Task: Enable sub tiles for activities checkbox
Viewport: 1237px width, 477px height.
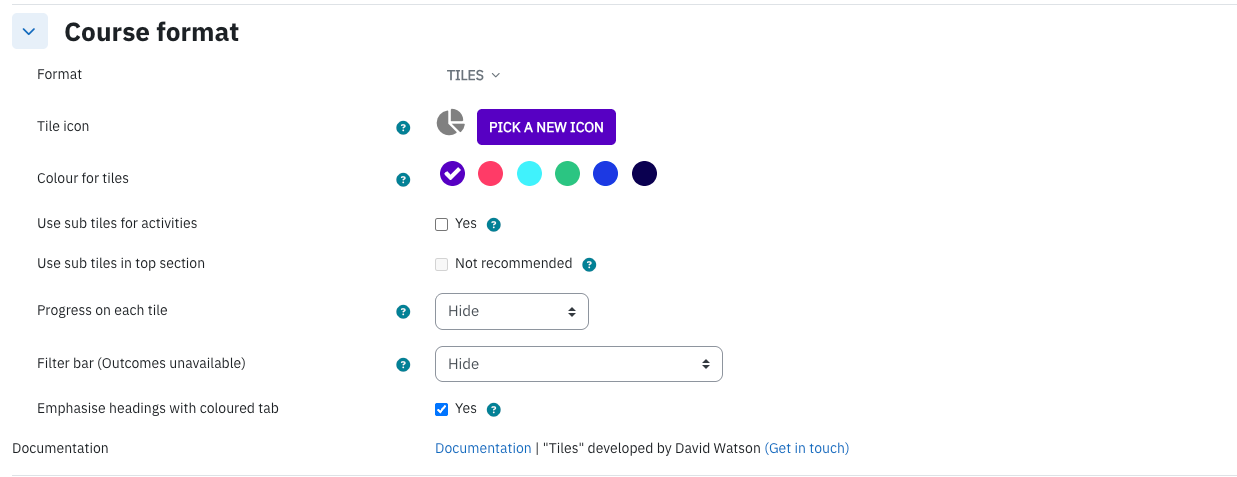Action: point(441,225)
